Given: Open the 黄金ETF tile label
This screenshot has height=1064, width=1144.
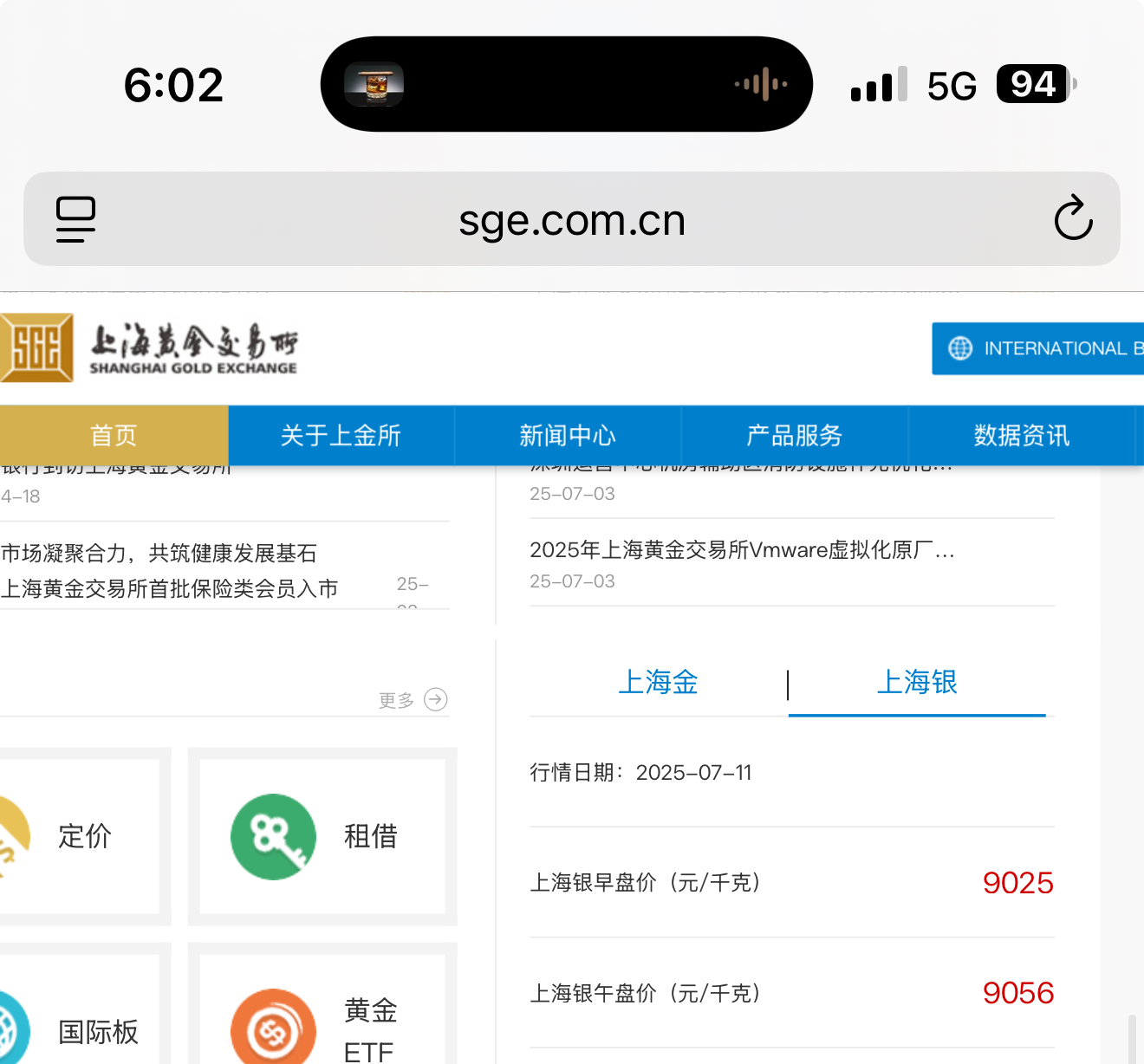Looking at the screenshot, I should click(371, 1030).
